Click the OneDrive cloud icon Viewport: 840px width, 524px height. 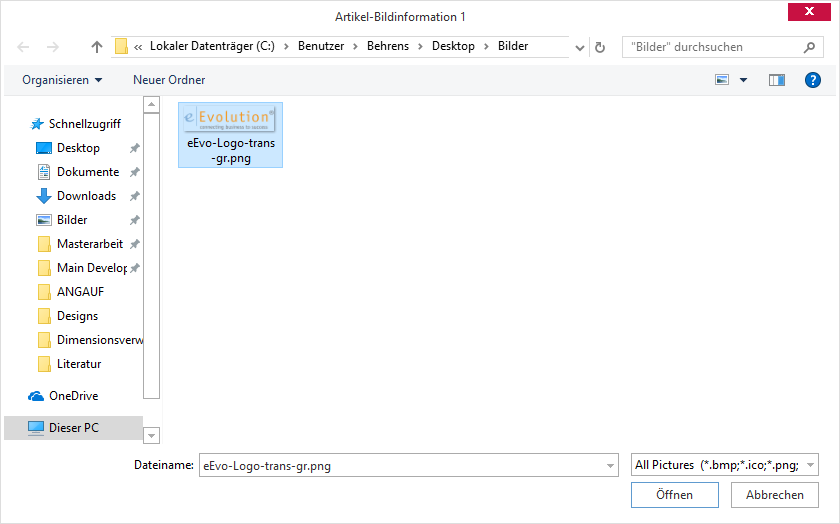click(36, 396)
